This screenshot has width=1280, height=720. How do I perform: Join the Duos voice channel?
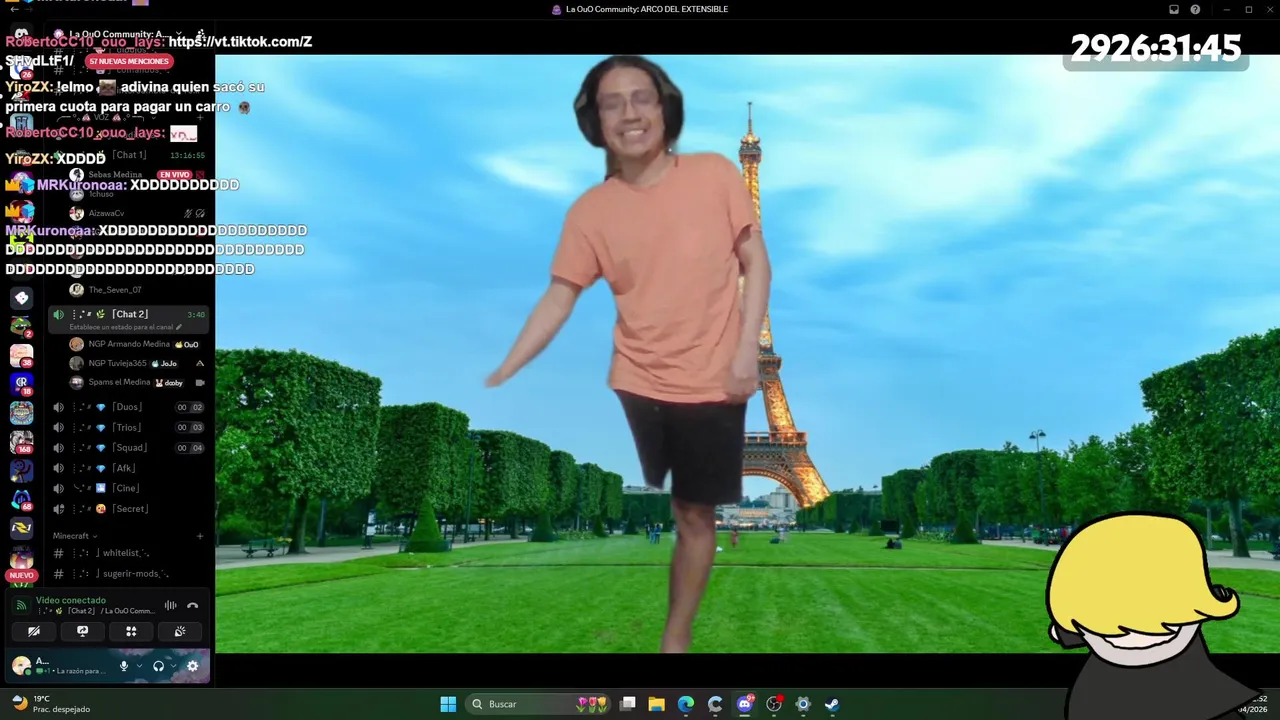click(128, 407)
